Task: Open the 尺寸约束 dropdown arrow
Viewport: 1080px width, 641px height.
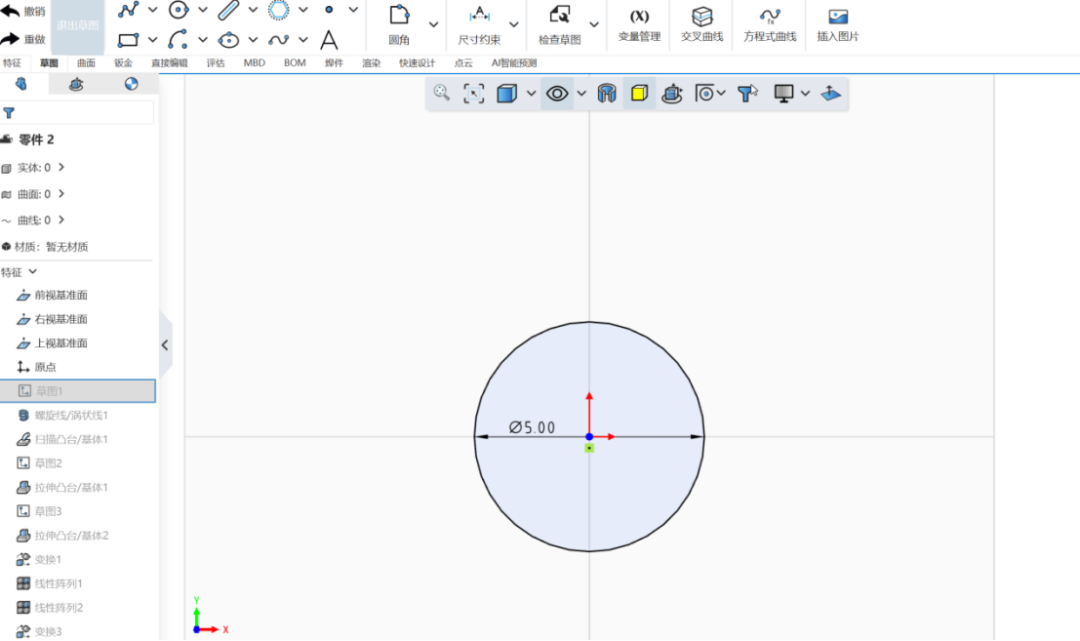Action: click(x=514, y=25)
